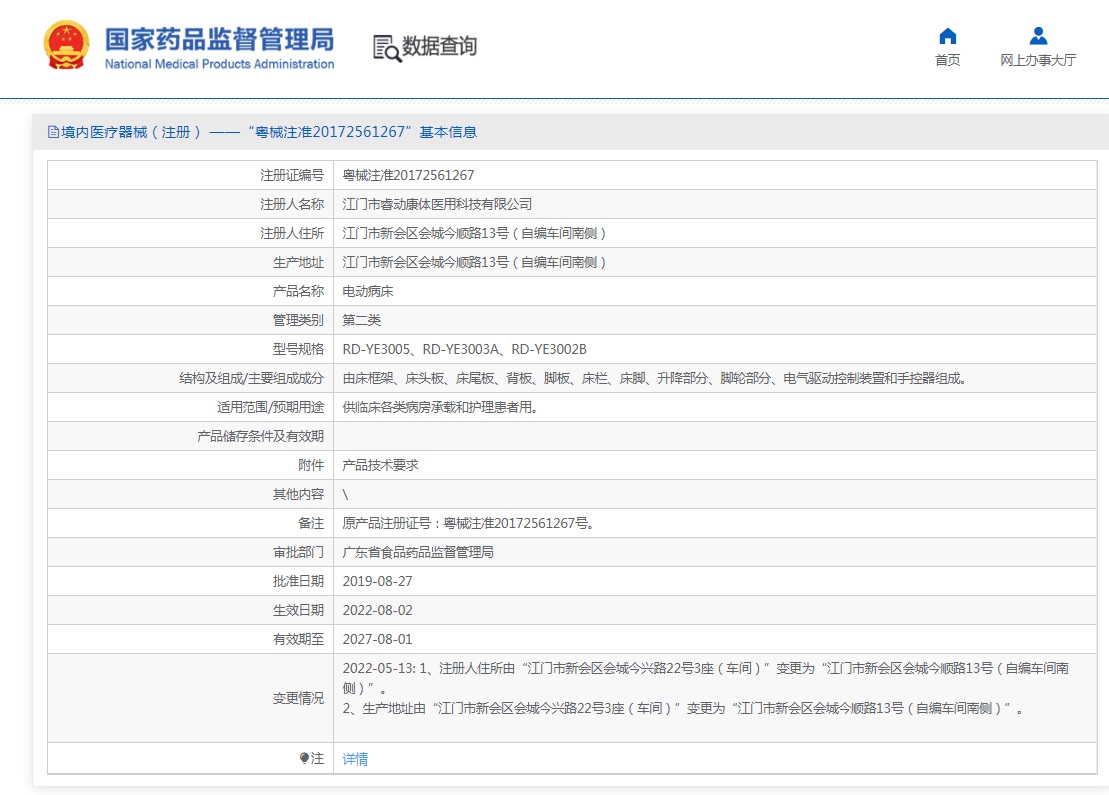Click the 网上办事大厅 text link
The height and width of the screenshot is (795, 1109).
pos(1038,60)
